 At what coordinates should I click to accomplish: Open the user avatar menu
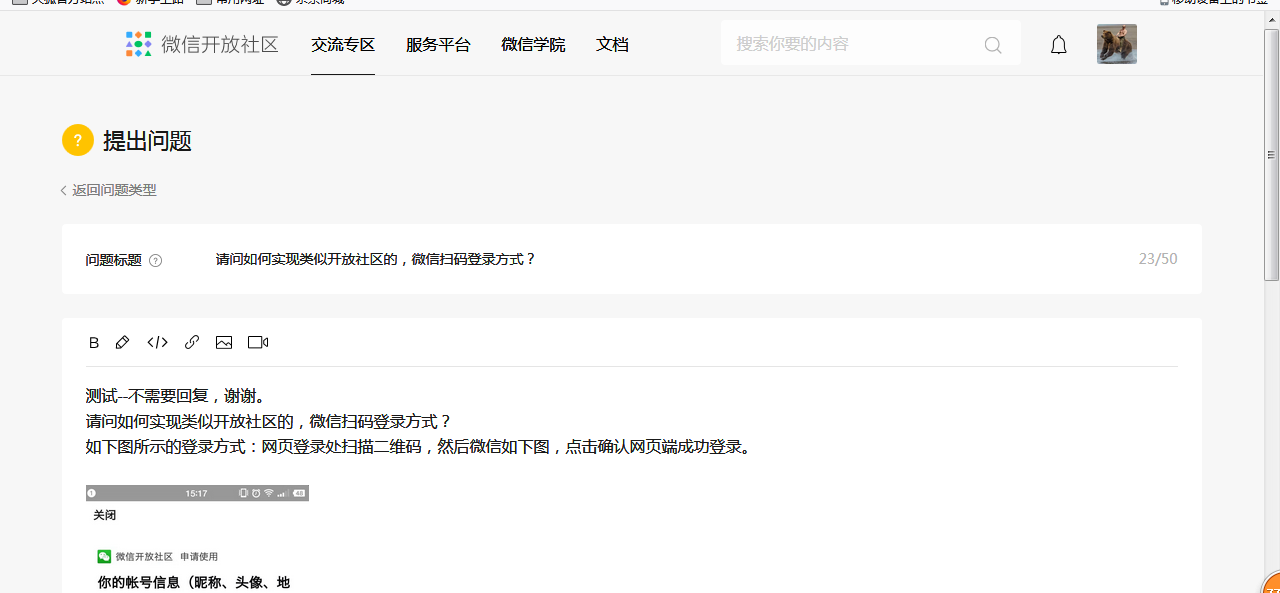coord(1117,44)
